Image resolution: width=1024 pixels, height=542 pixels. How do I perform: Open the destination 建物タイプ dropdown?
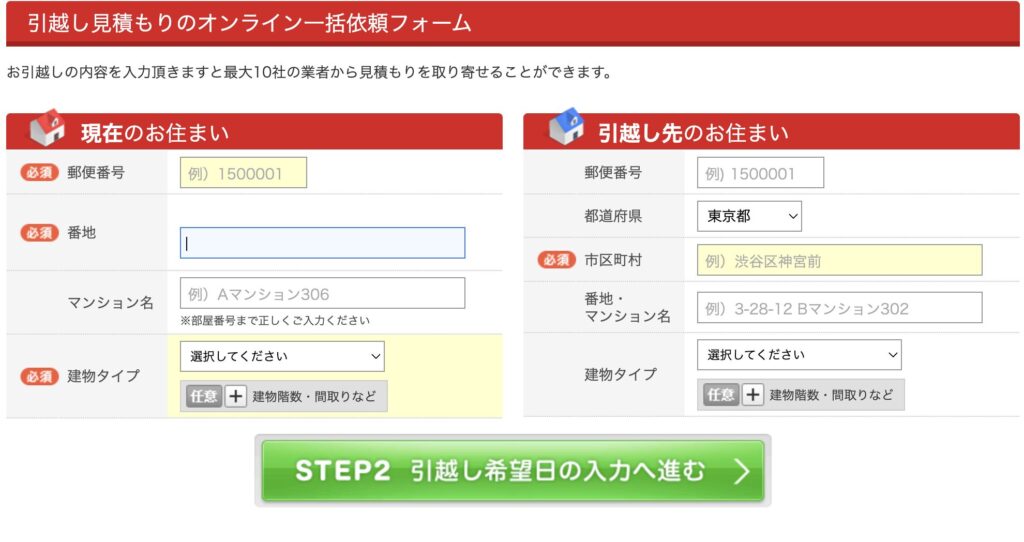tap(799, 355)
